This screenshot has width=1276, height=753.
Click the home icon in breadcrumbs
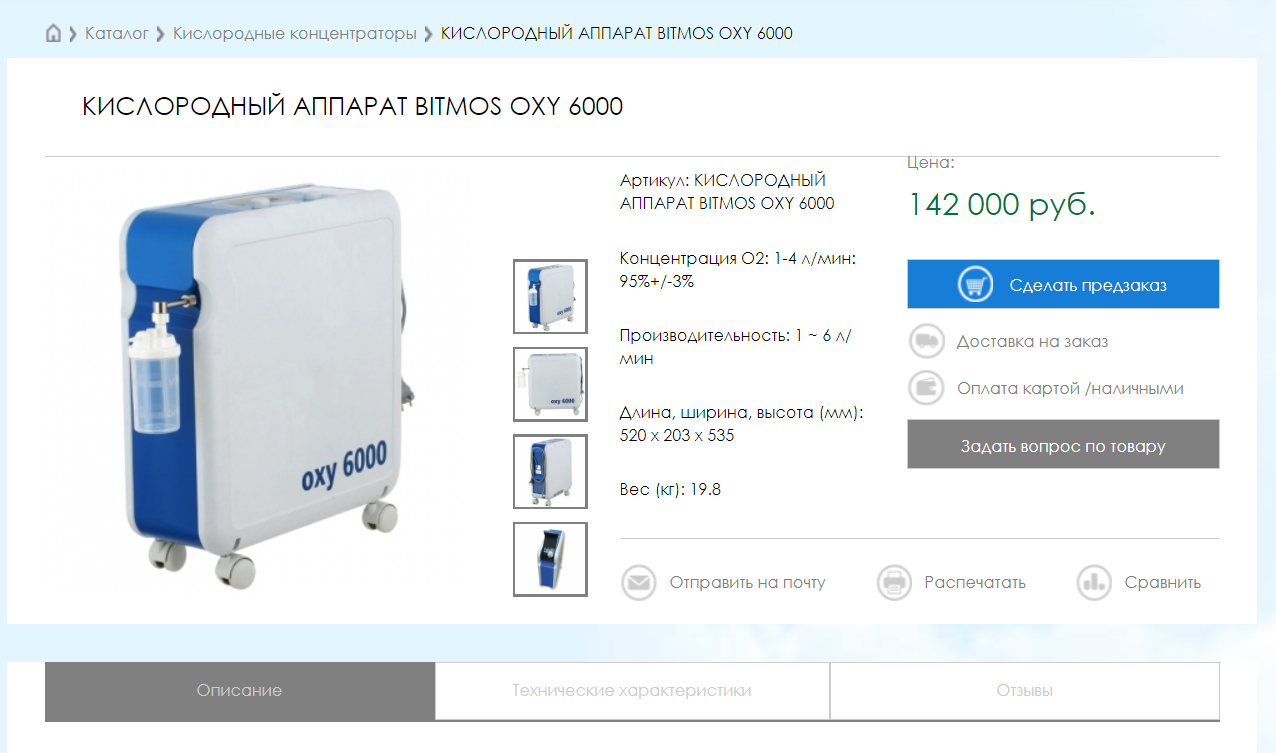54,33
